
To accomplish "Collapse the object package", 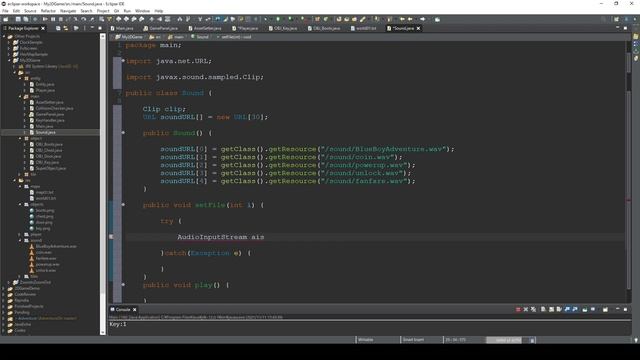I will [x=20, y=138].
